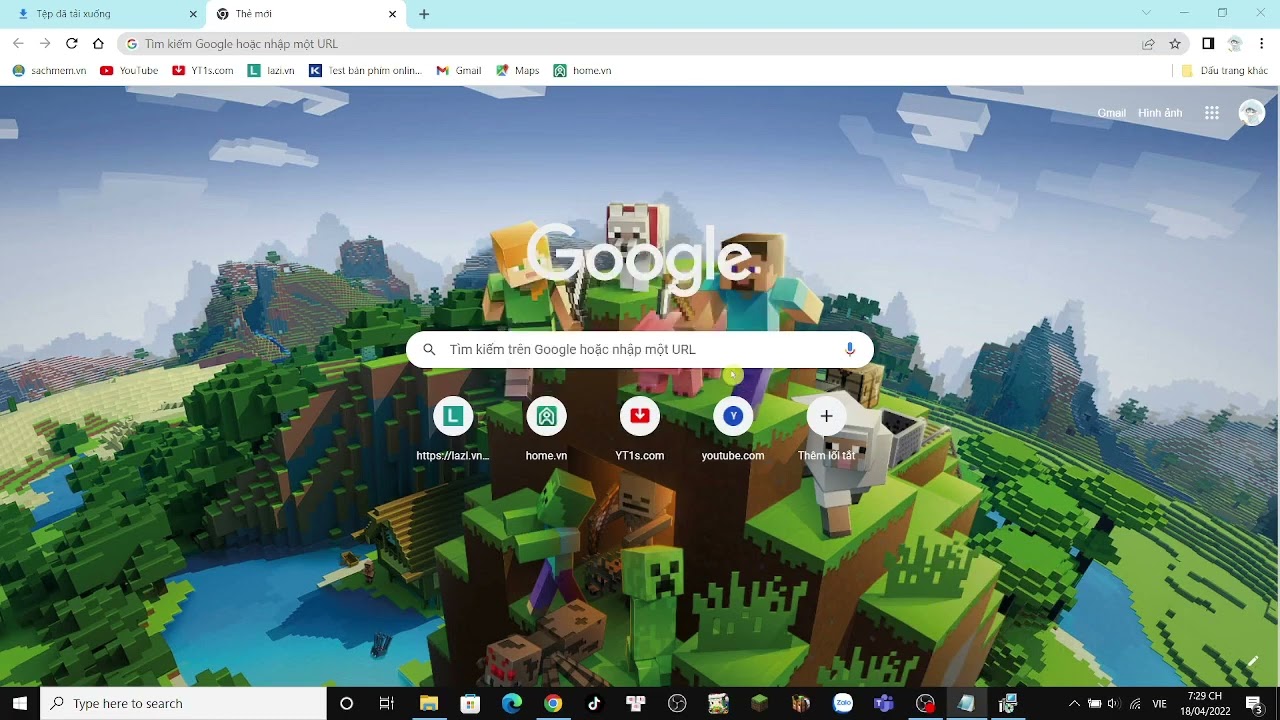The height and width of the screenshot is (720, 1280).
Task: Open the side panel icon in the toolbar
Action: [x=1208, y=43]
